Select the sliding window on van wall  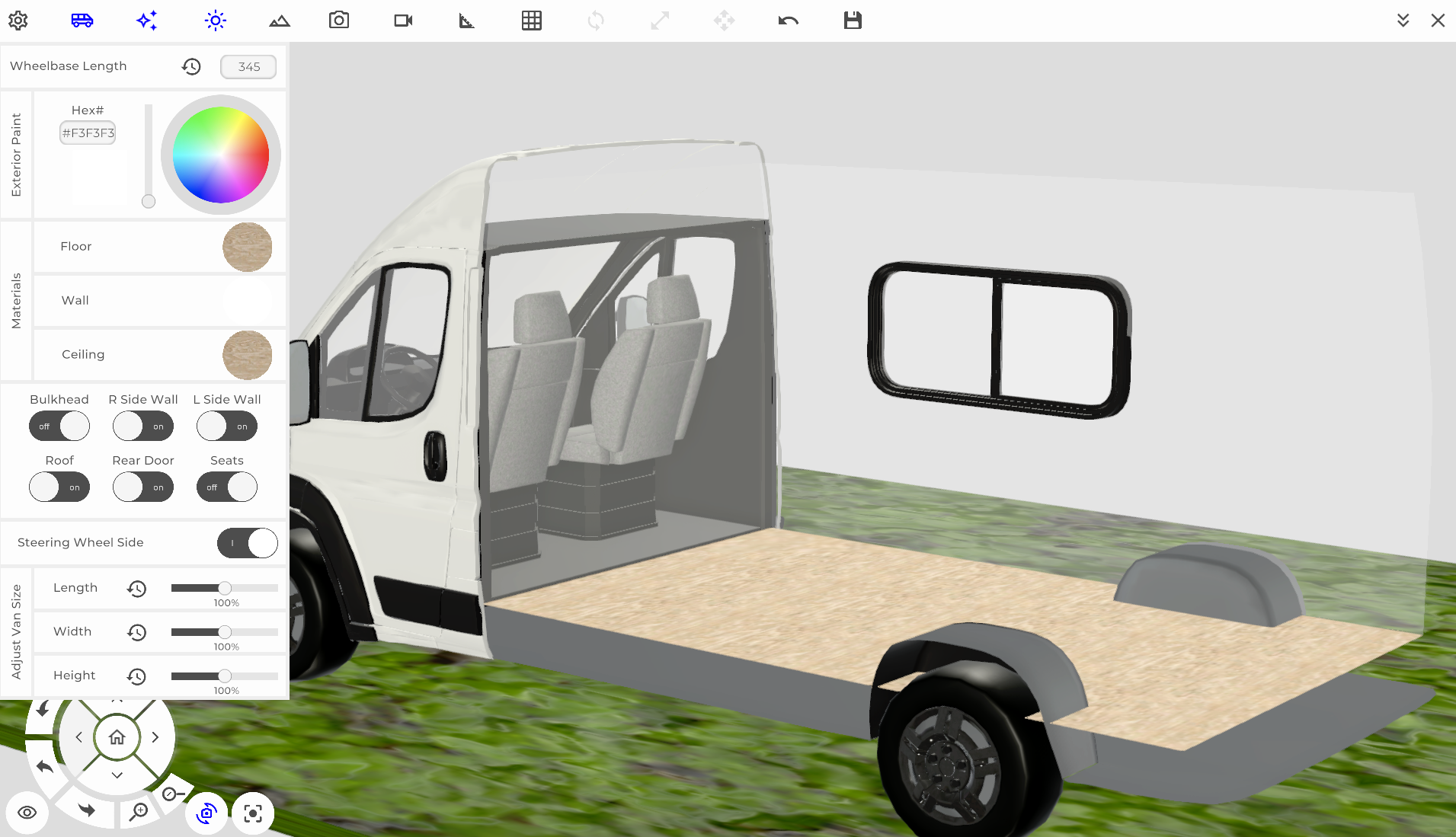(x=1000, y=340)
